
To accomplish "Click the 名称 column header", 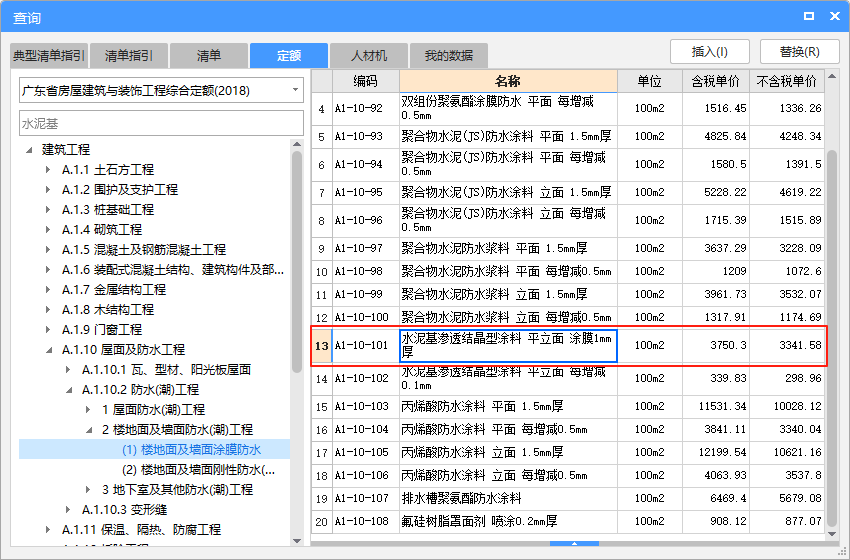I will (x=508, y=81).
